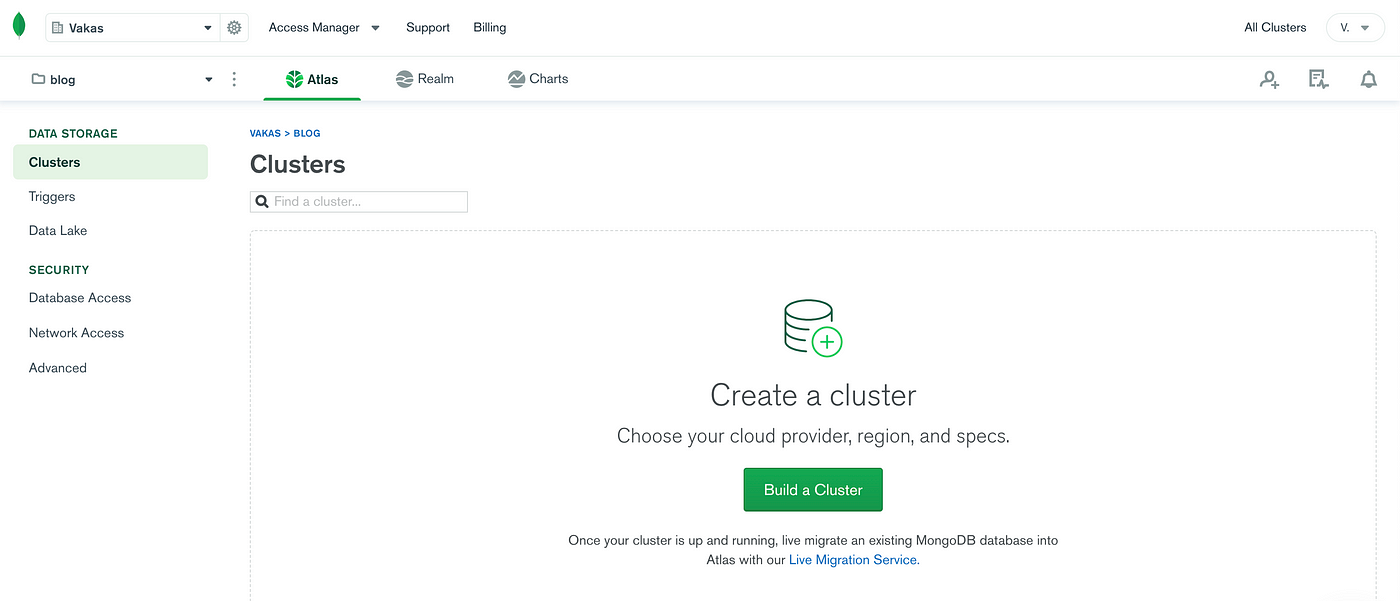Switch to the Atlas tab

click(312, 79)
